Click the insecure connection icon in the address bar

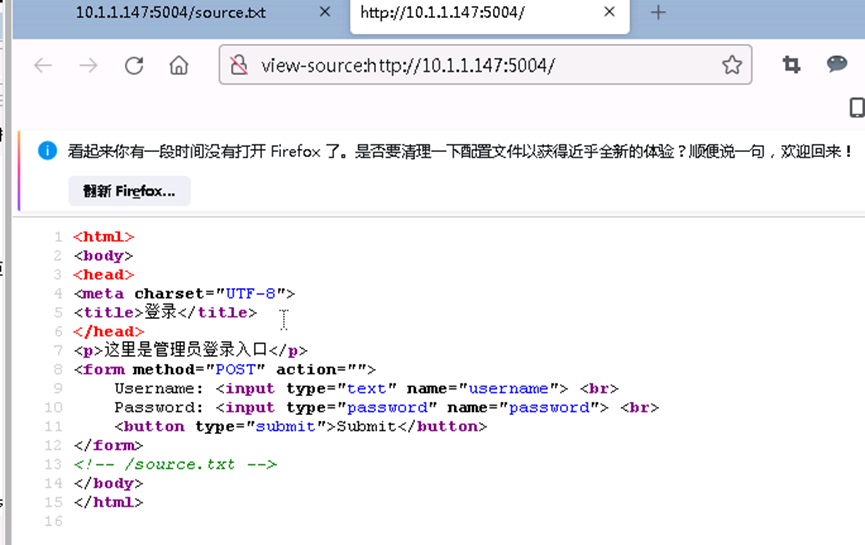239,65
